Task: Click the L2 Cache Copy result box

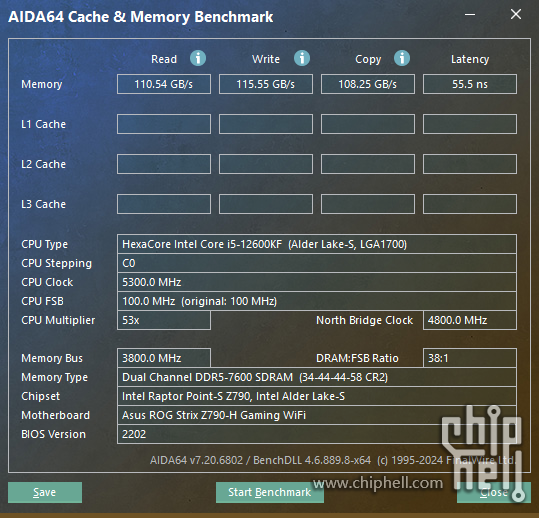Action: click(x=368, y=164)
